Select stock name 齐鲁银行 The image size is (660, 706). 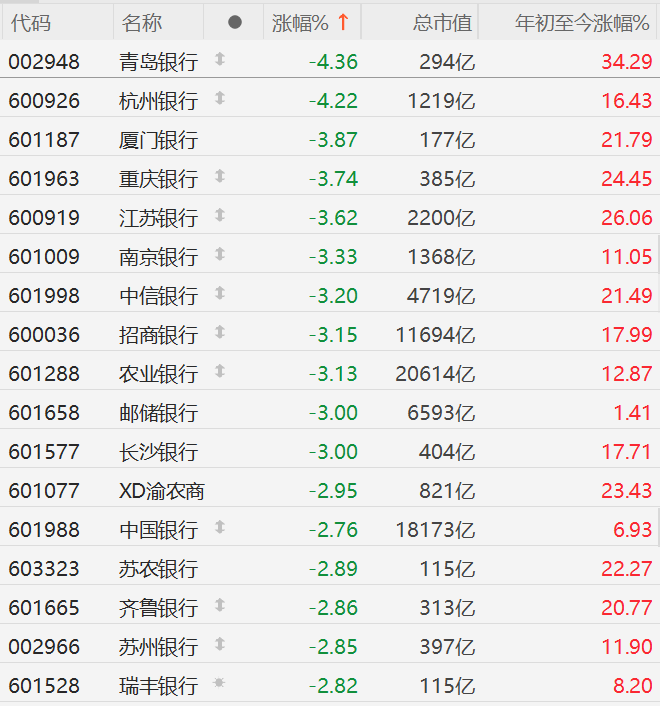(x=158, y=608)
